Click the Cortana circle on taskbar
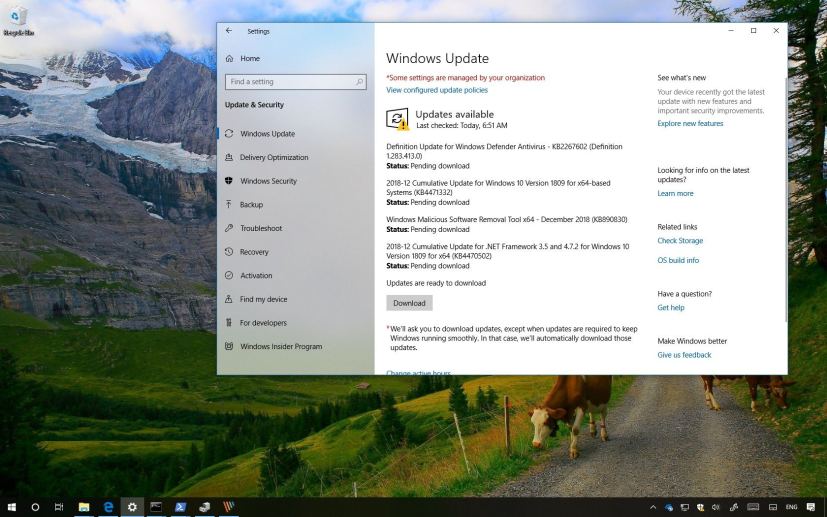827x517 pixels. coord(35,507)
